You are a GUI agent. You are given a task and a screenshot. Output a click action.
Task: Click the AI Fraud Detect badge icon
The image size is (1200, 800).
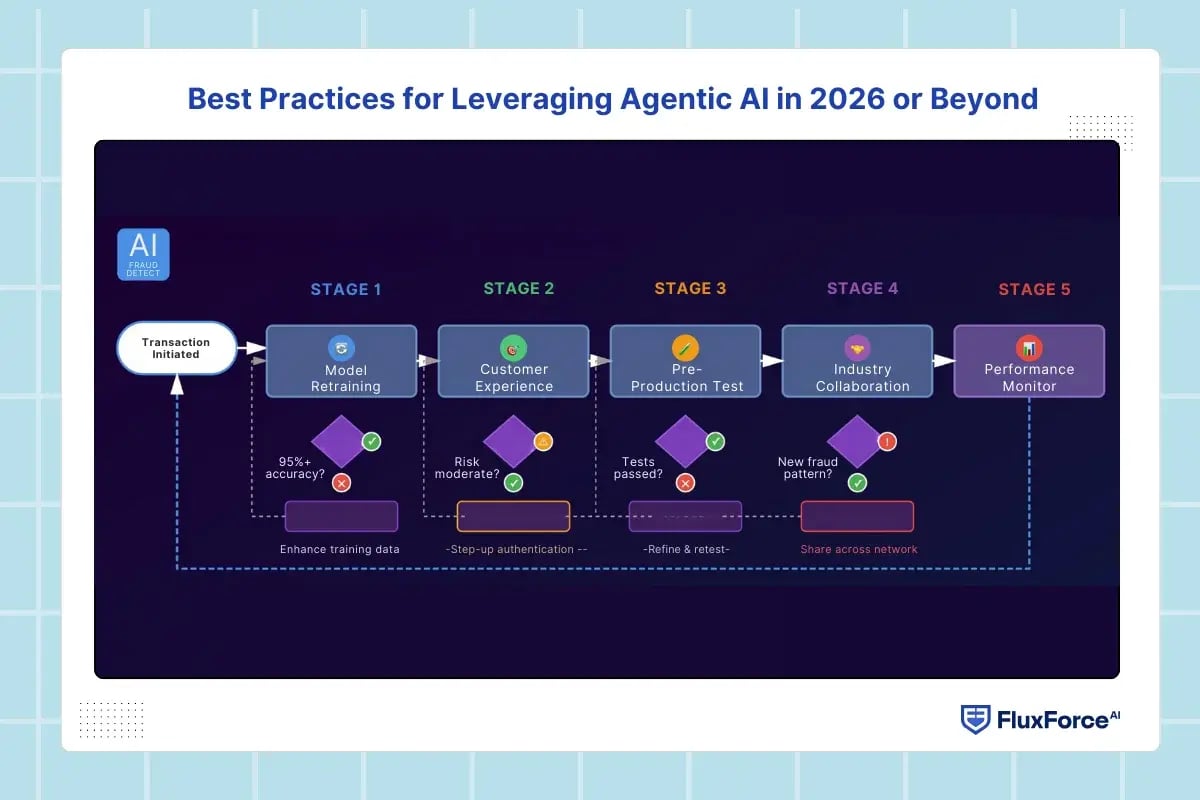pos(142,254)
